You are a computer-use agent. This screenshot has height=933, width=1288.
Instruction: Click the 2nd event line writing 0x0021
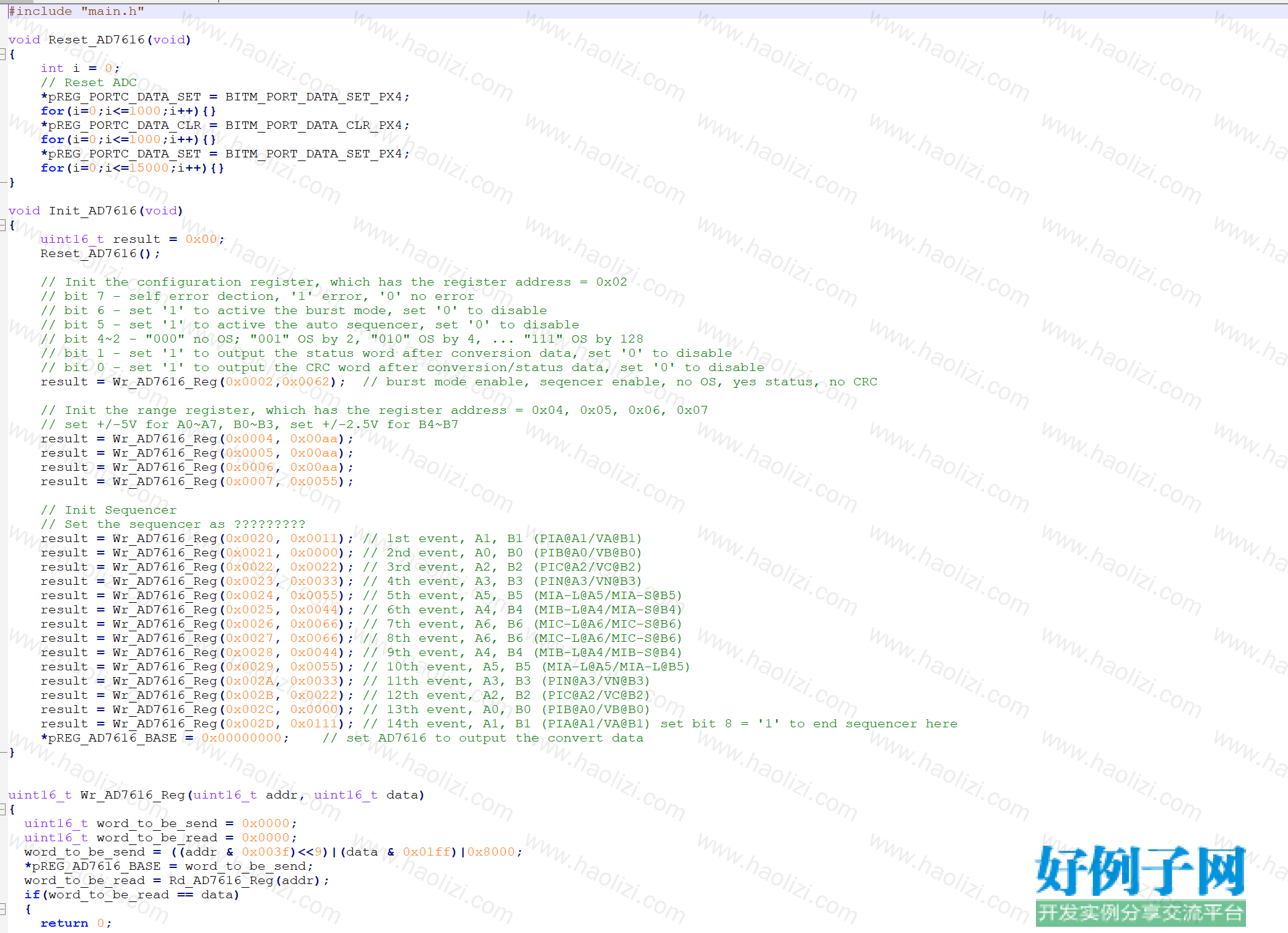341,553
